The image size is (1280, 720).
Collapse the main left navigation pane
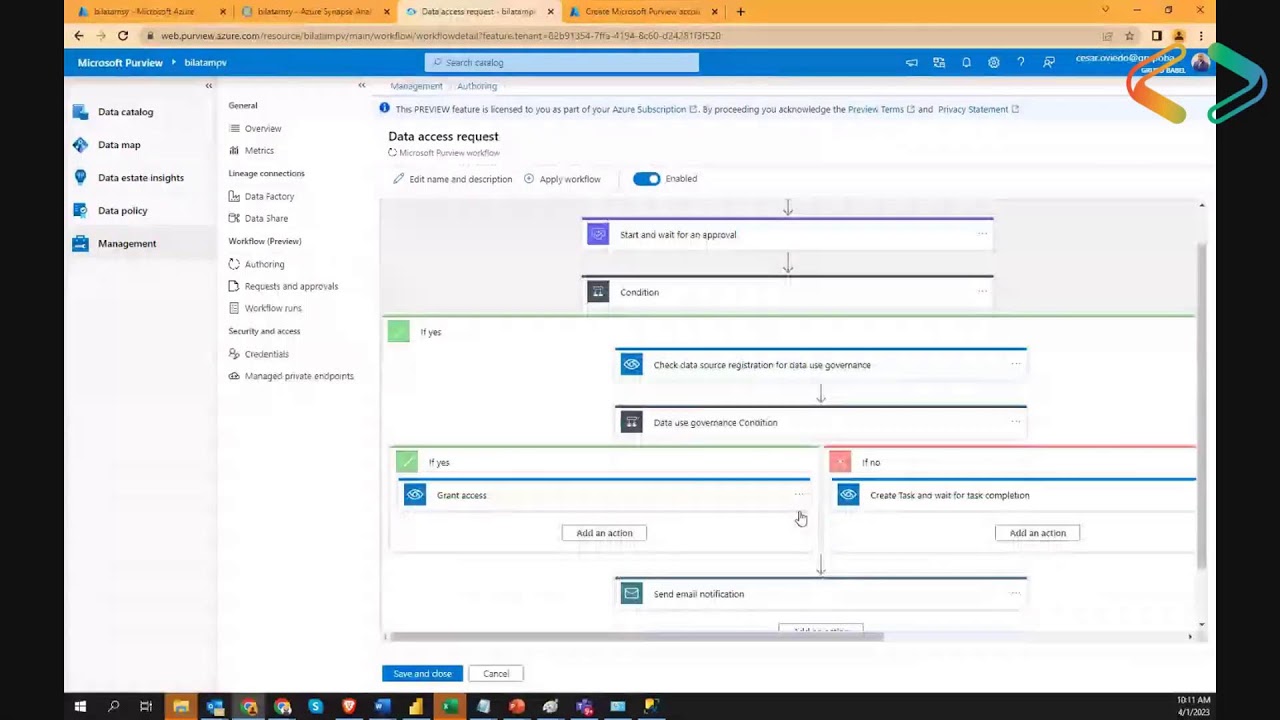click(209, 86)
